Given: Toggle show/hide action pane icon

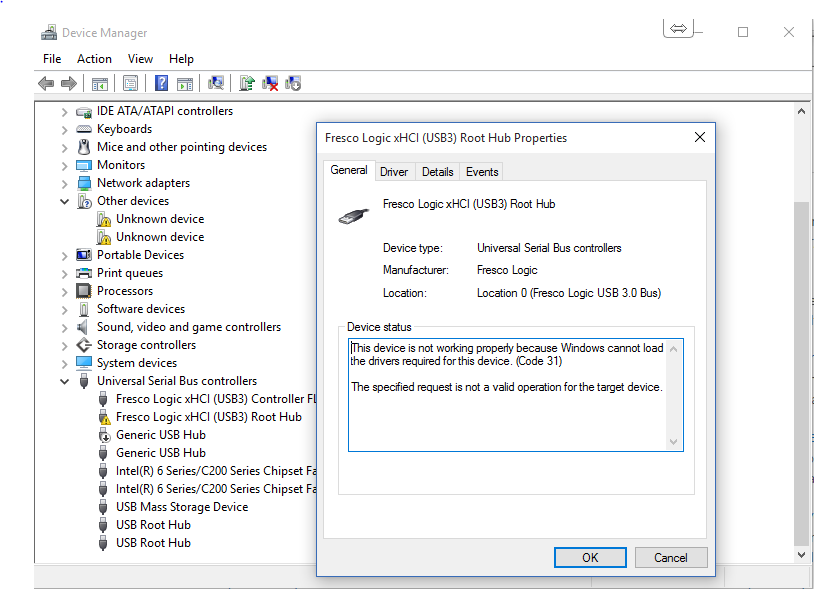Looking at the screenshot, I should [x=185, y=83].
